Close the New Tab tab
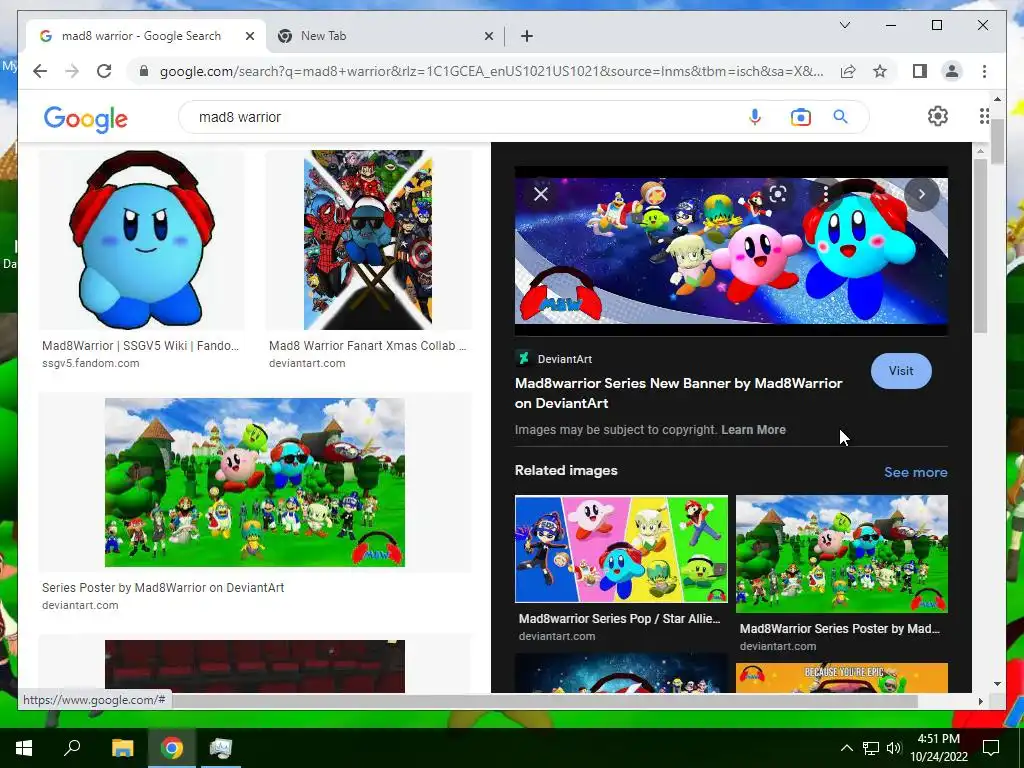This screenshot has height=768, width=1024. [488, 36]
